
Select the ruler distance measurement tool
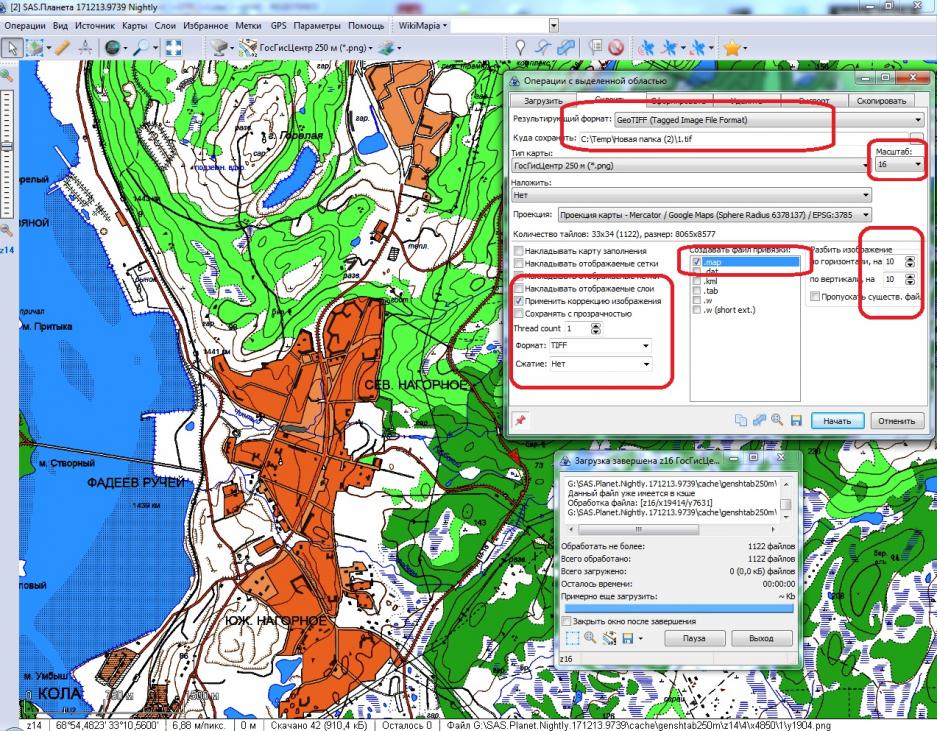(x=61, y=46)
